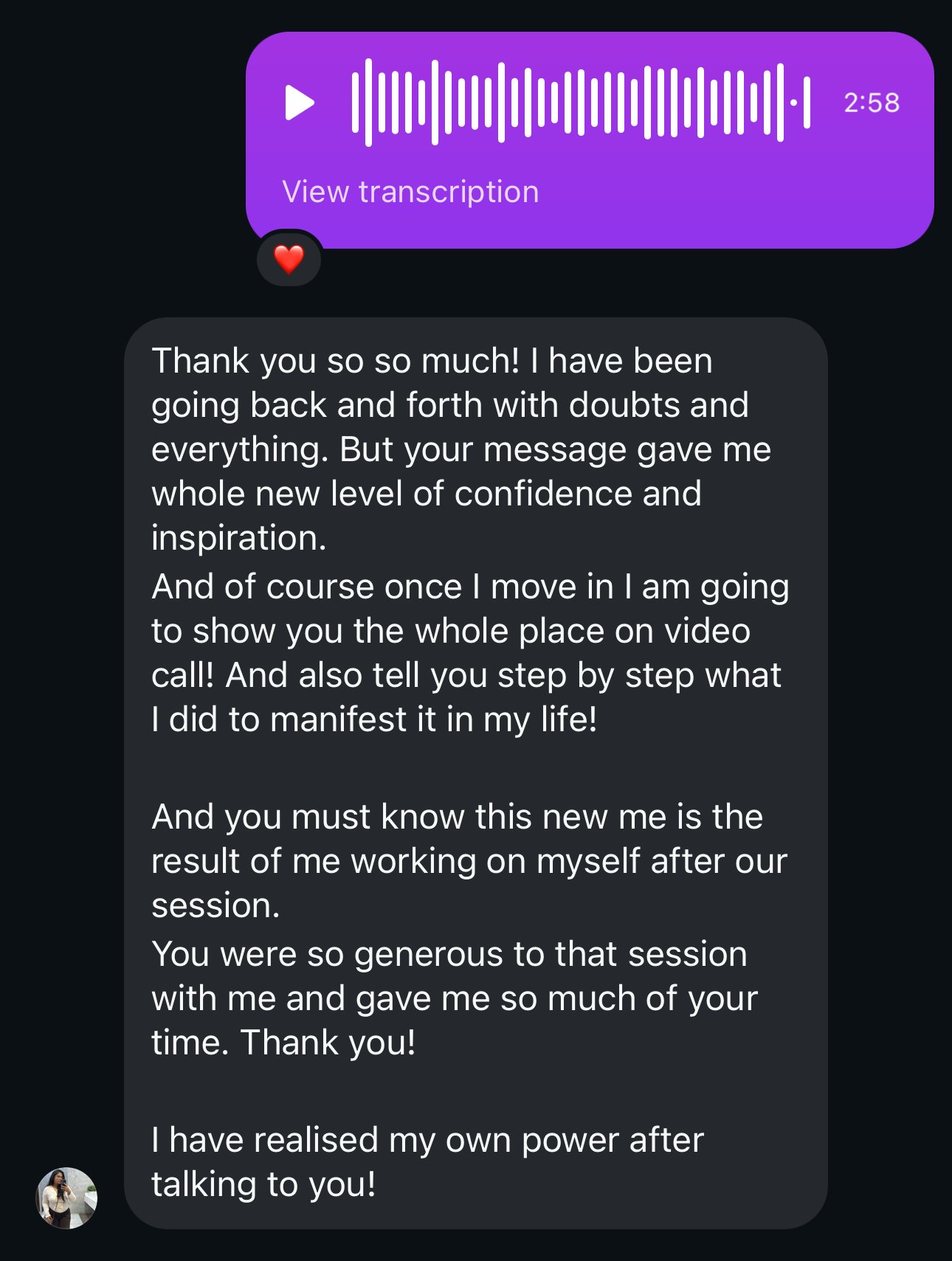The height and width of the screenshot is (1261, 952).
Task: Click the 'whole new level of confidence' line
Action: (426, 494)
